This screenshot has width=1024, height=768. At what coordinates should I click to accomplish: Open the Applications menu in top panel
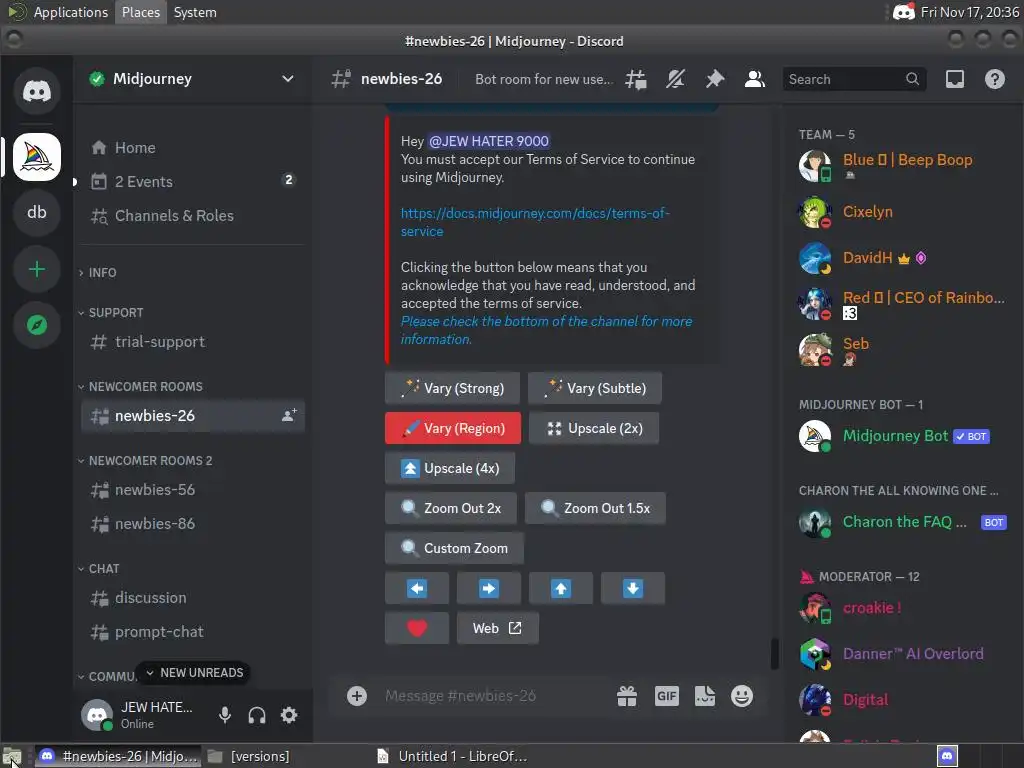[x=71, y=12]
